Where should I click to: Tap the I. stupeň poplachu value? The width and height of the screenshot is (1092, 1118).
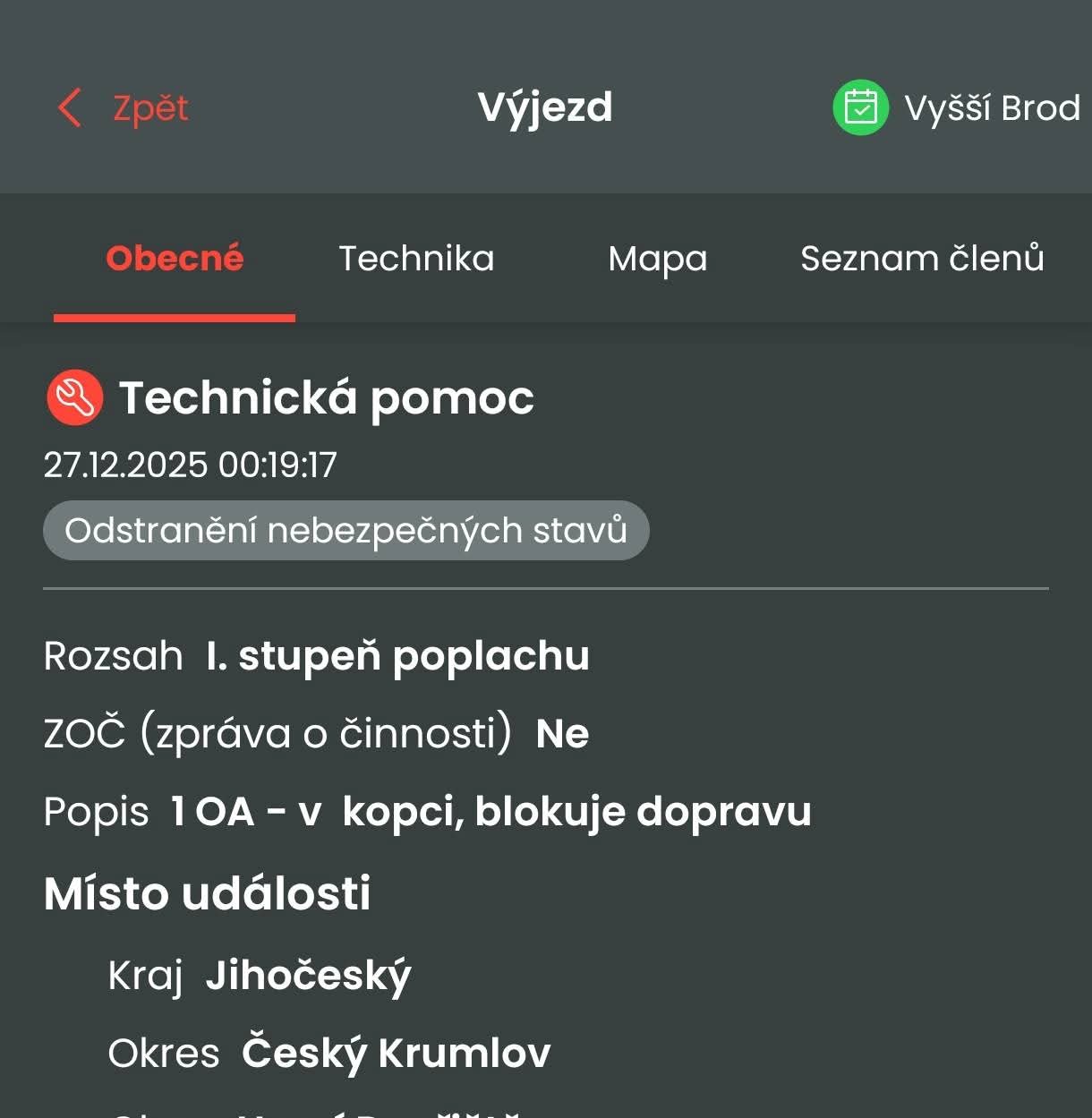click(397, 656)
